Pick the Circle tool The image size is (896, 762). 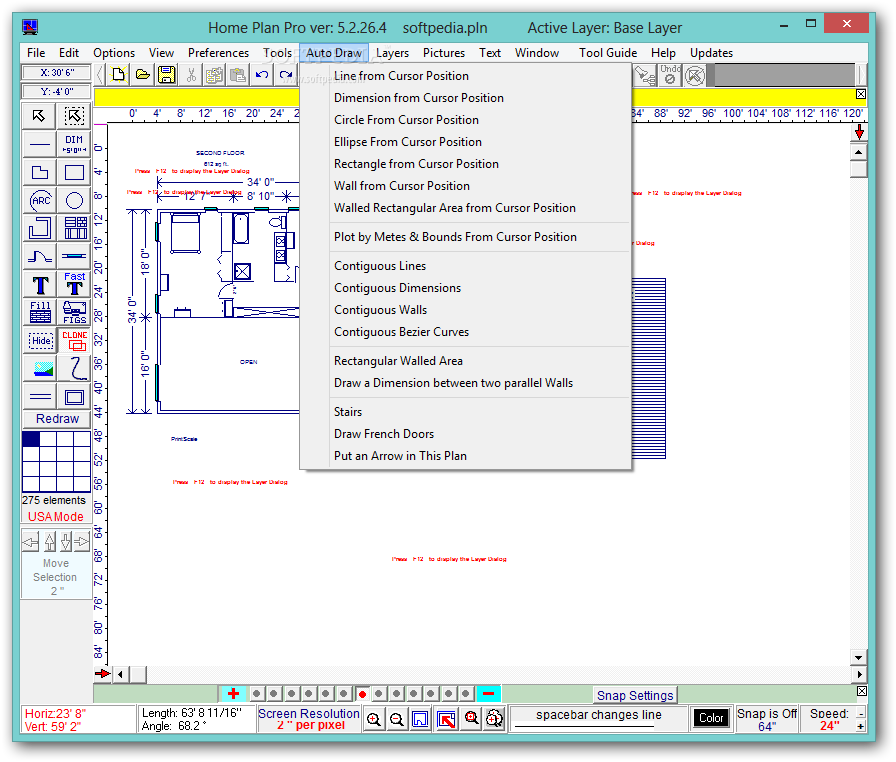tap(74, 200)
